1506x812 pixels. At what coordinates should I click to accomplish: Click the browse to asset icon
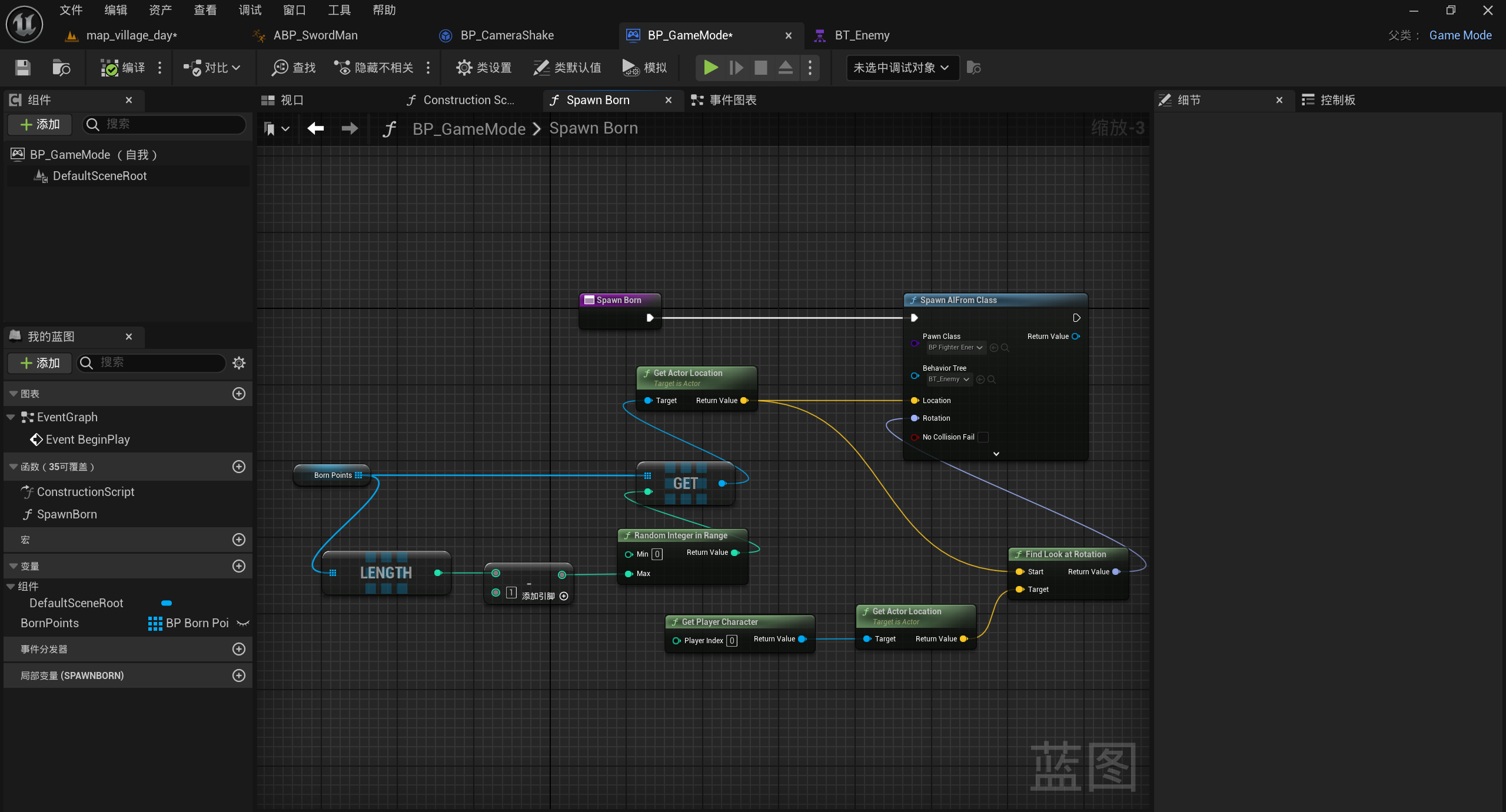pos(61,68)
